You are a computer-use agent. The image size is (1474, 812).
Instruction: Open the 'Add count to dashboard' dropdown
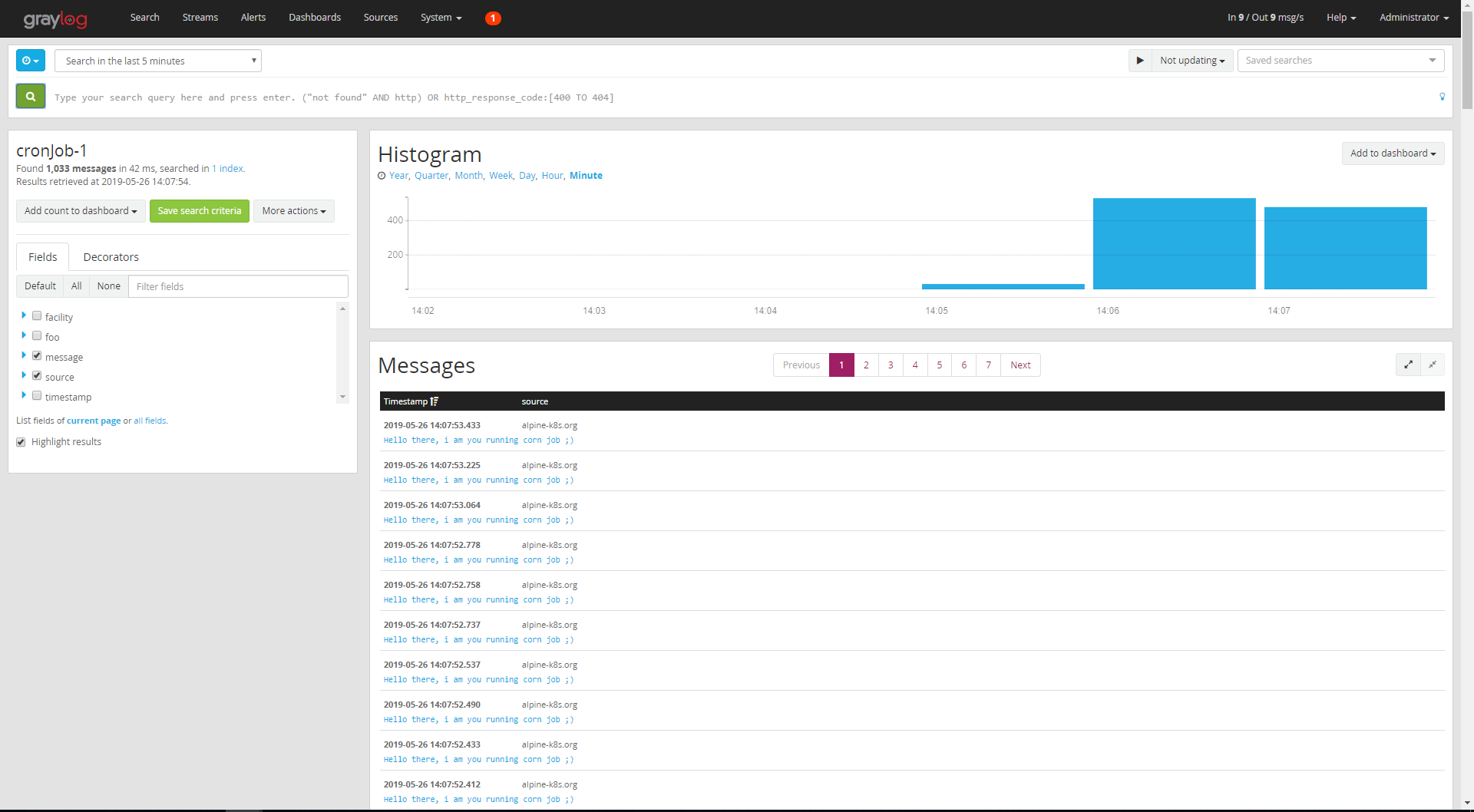pyautogui.click(x=81, y=211)
